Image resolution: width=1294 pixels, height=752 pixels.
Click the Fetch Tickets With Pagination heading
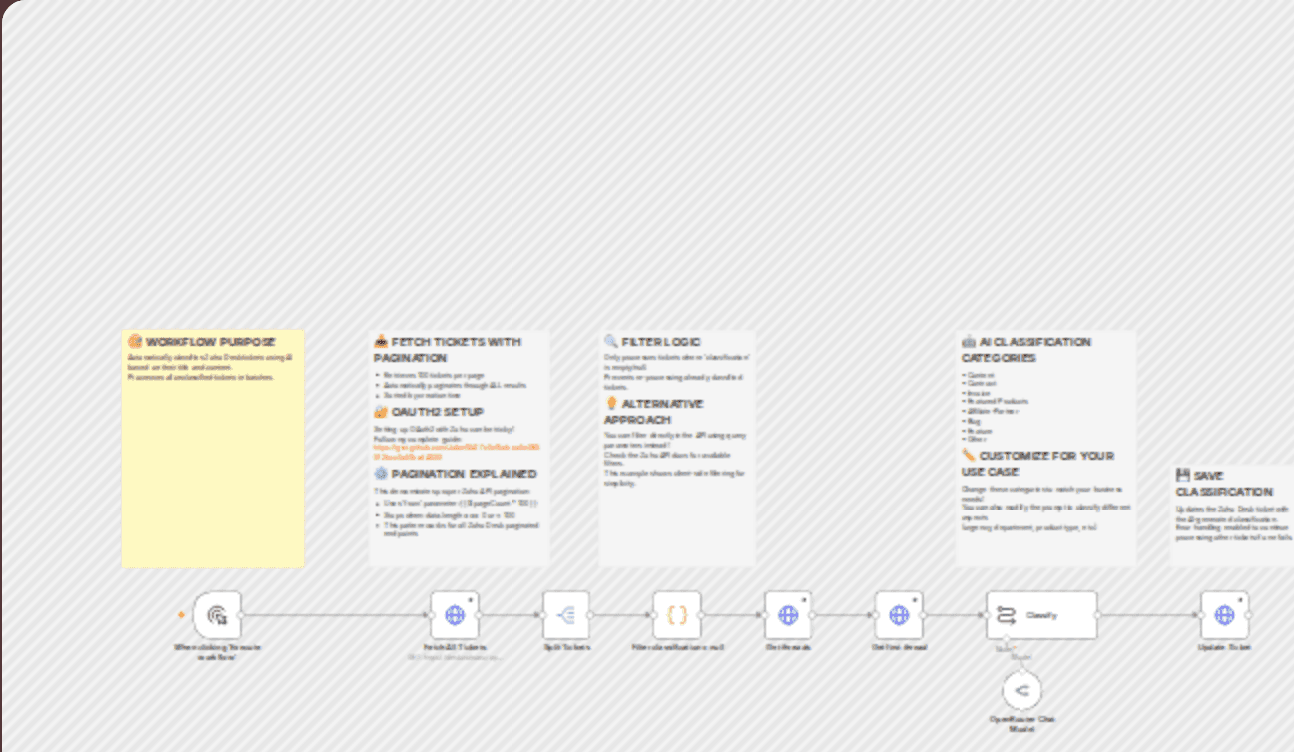(448, 349)
